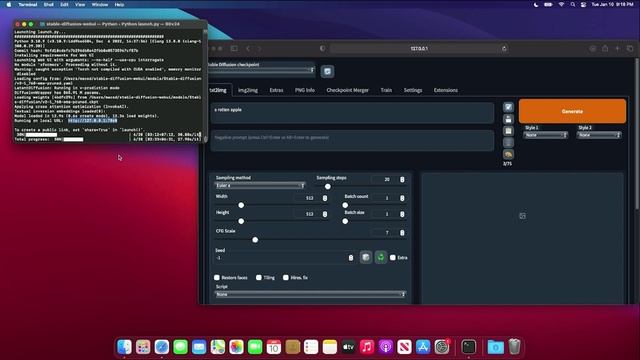Open Podcasts from the Dock
The image size is (640, 360).
click(386, 347)
